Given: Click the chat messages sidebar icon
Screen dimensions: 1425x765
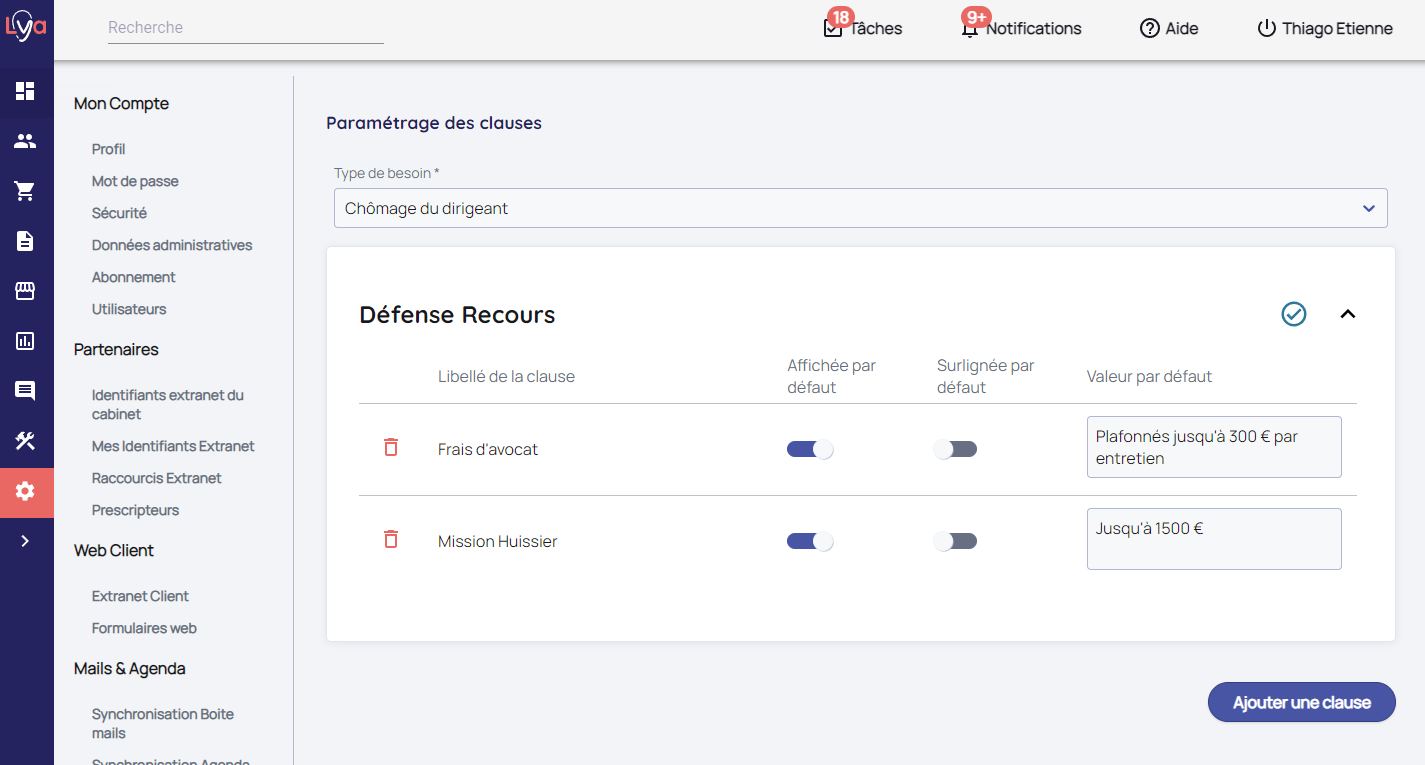Looking at the screenshot, I should tap(25, 391).
